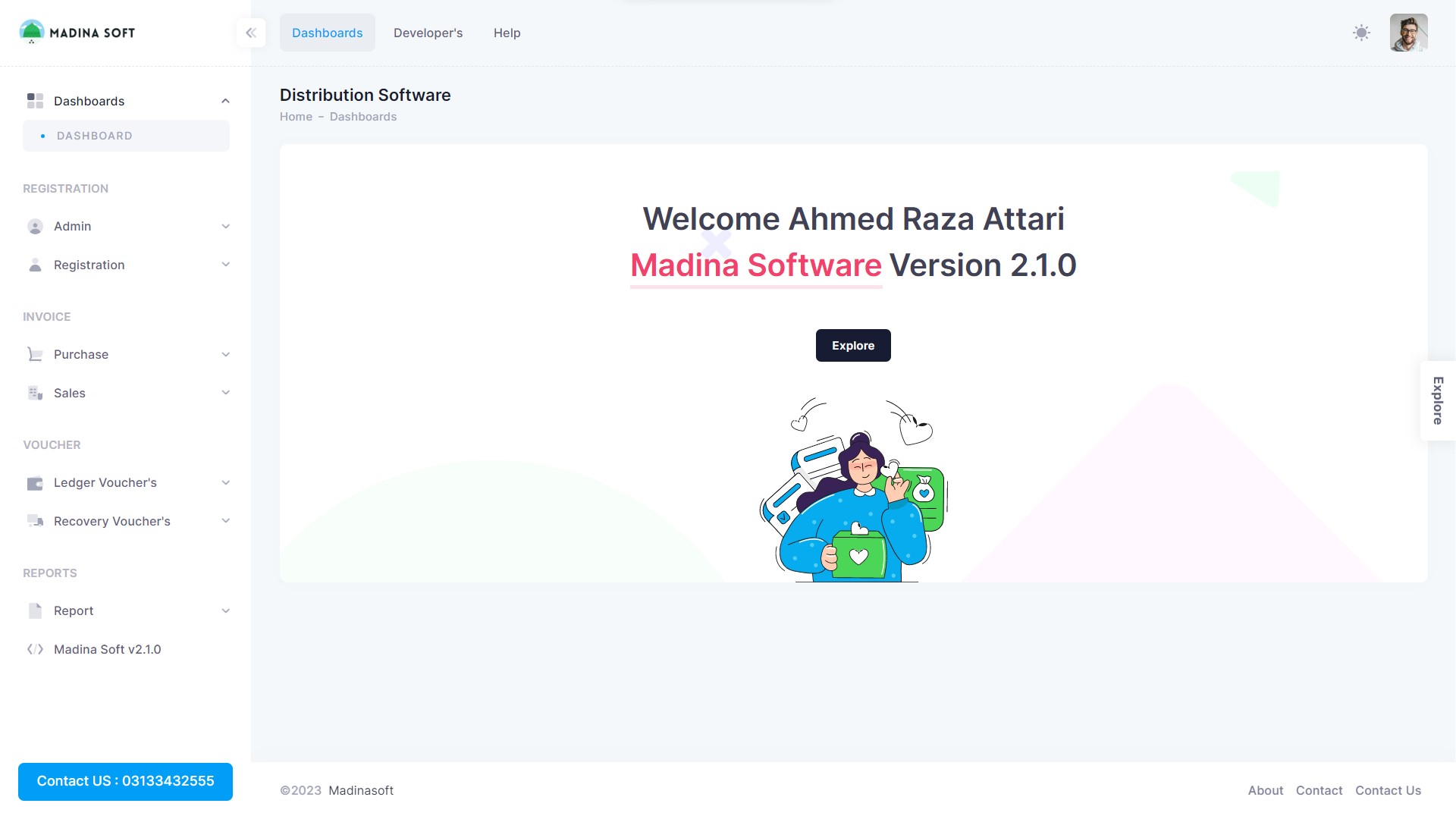Expand the Registration menu chevron
Screen dimensions: 1456x819
[225, 265]
